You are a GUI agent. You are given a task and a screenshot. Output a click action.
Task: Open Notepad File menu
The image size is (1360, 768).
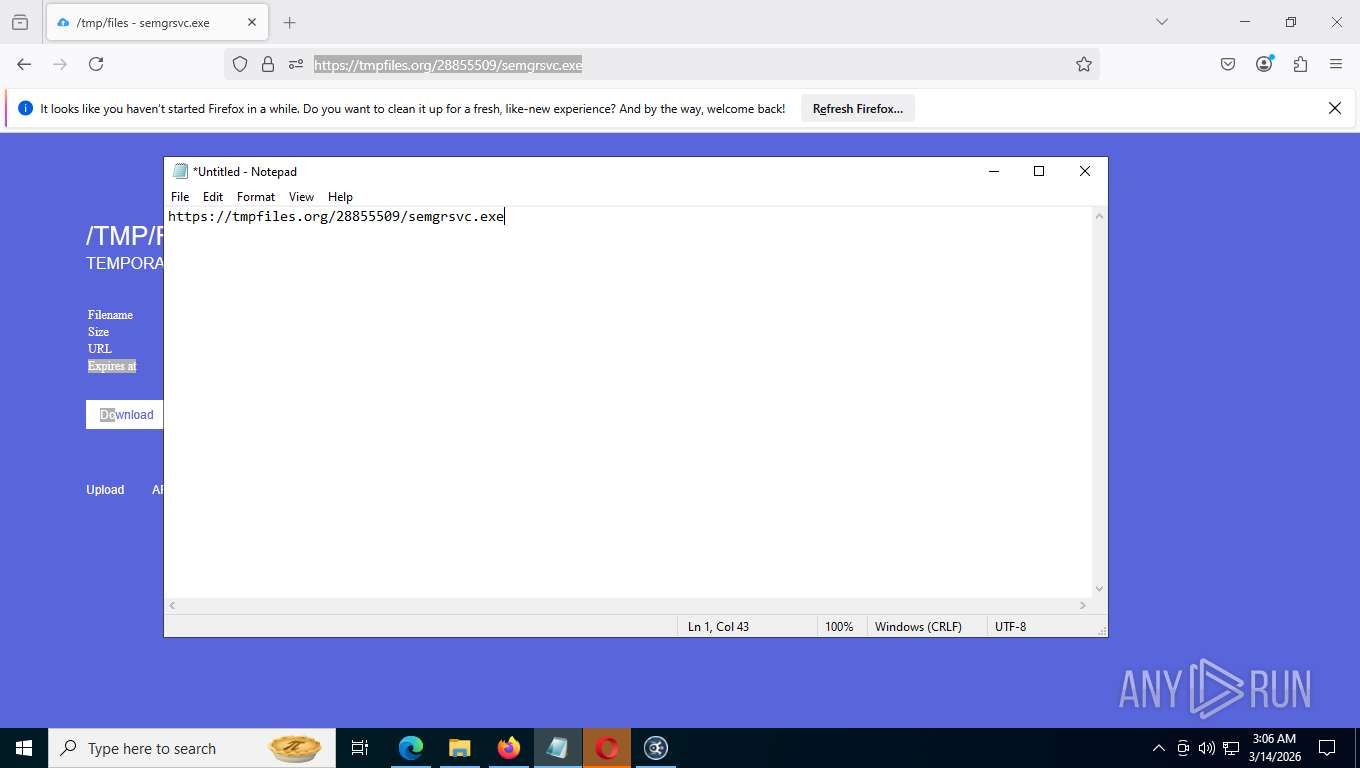point(180,197)
